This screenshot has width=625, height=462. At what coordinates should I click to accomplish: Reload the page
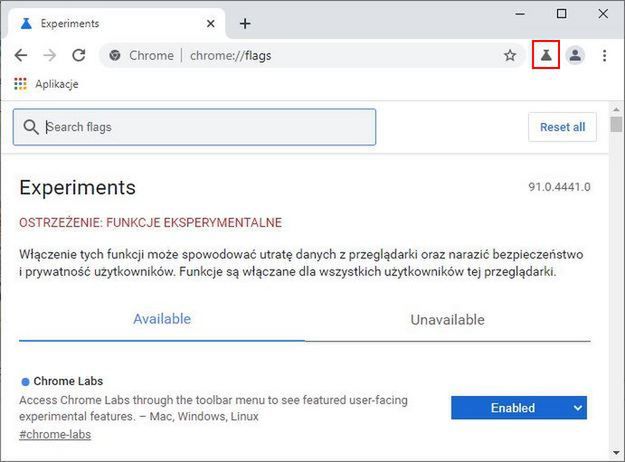coord(79,55)
